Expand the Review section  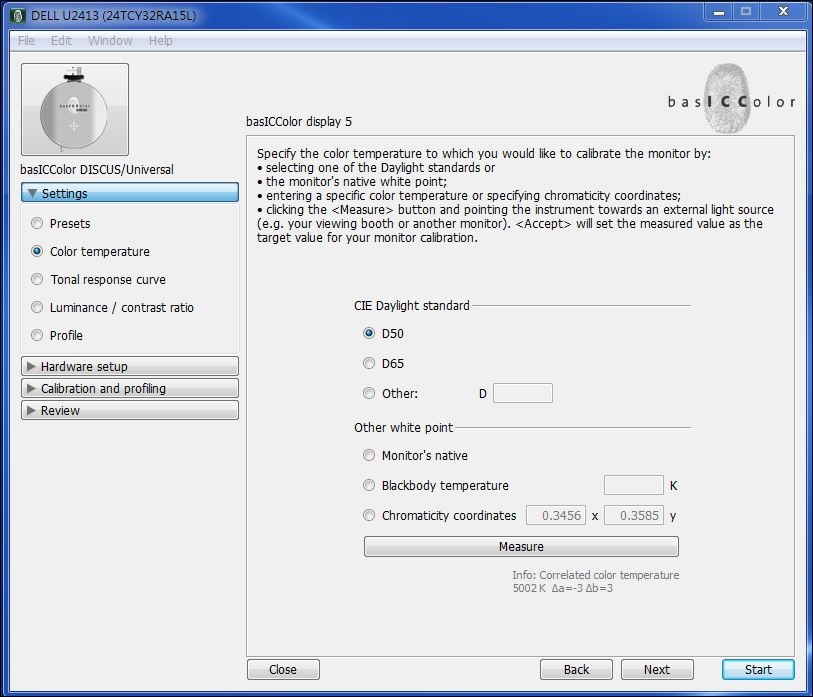click(130, 410)
